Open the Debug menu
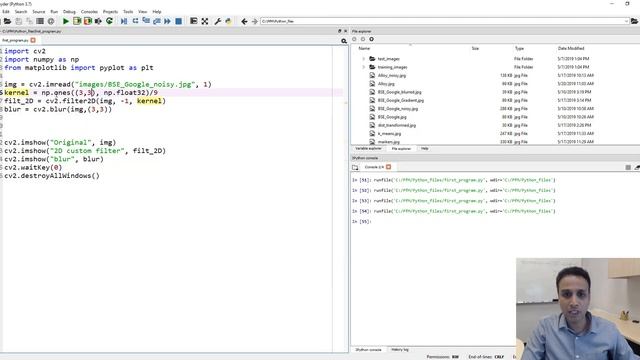640x360 pixels. (69, 12)
